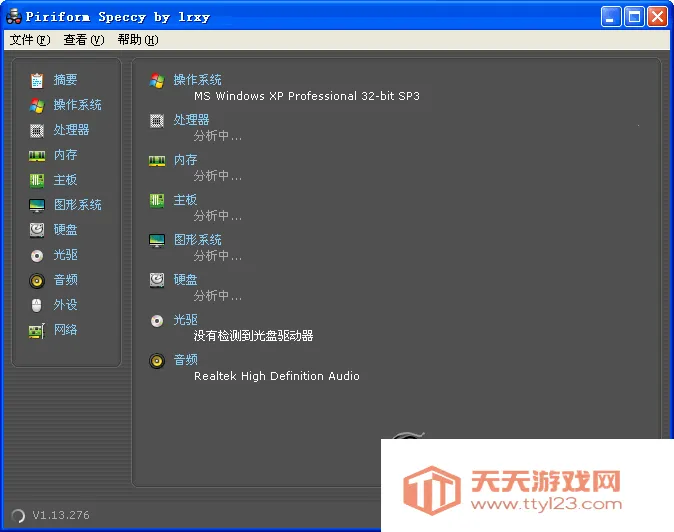The height and width of the screenshot is (532, 674).
Task: Click the Speccy title bar app icon
Action: [13, 17]
